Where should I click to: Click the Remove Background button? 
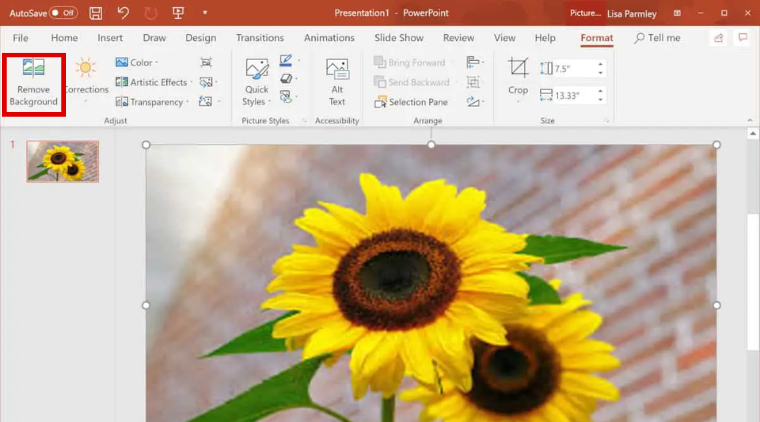33,84
